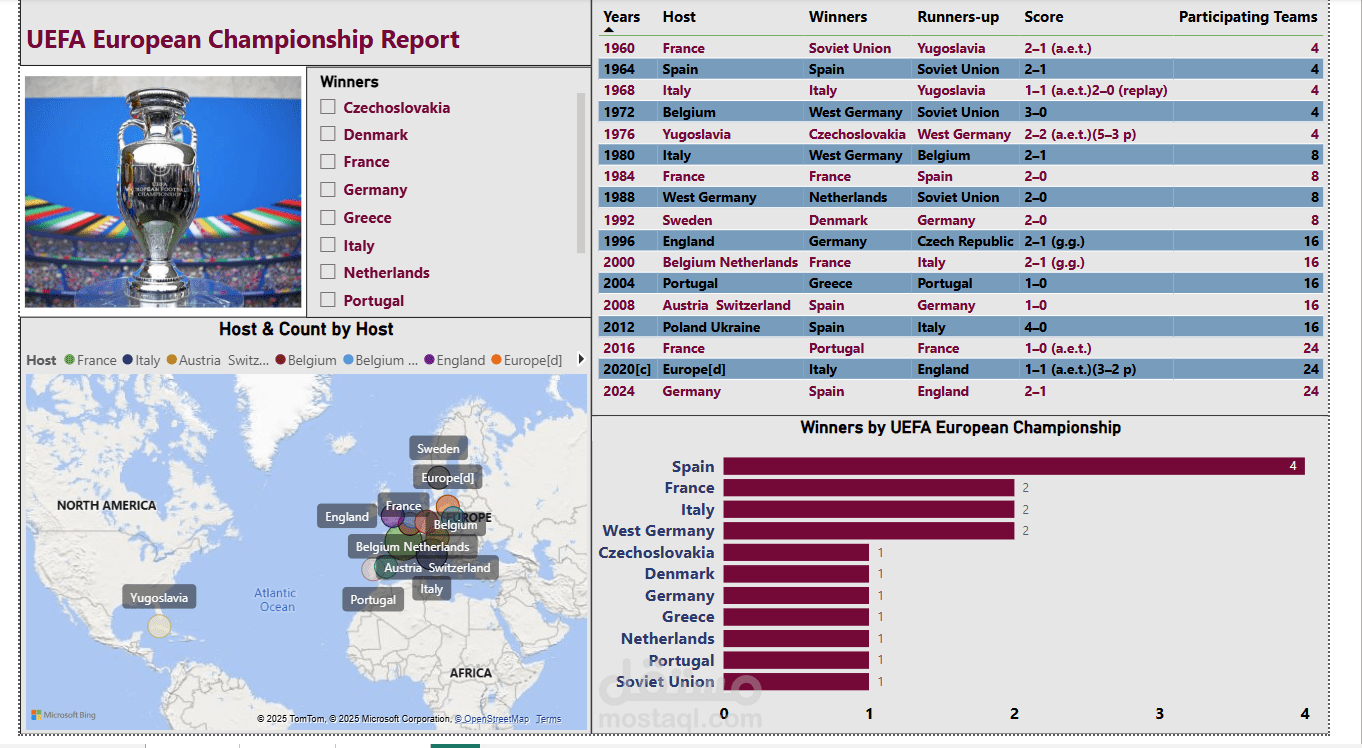
Task: Click the Belgium Netherlands map label
Action: pyautogui.click(x=412, y=547)
